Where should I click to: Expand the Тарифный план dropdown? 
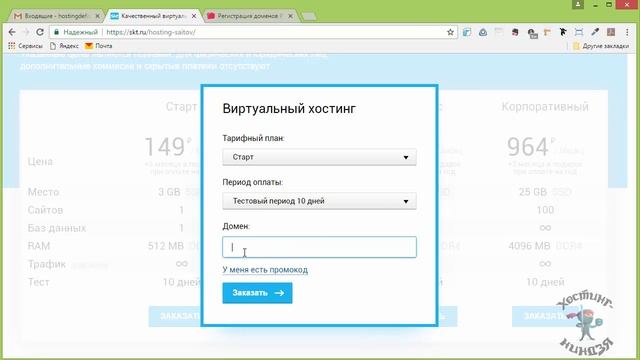[x=319, y=157]
